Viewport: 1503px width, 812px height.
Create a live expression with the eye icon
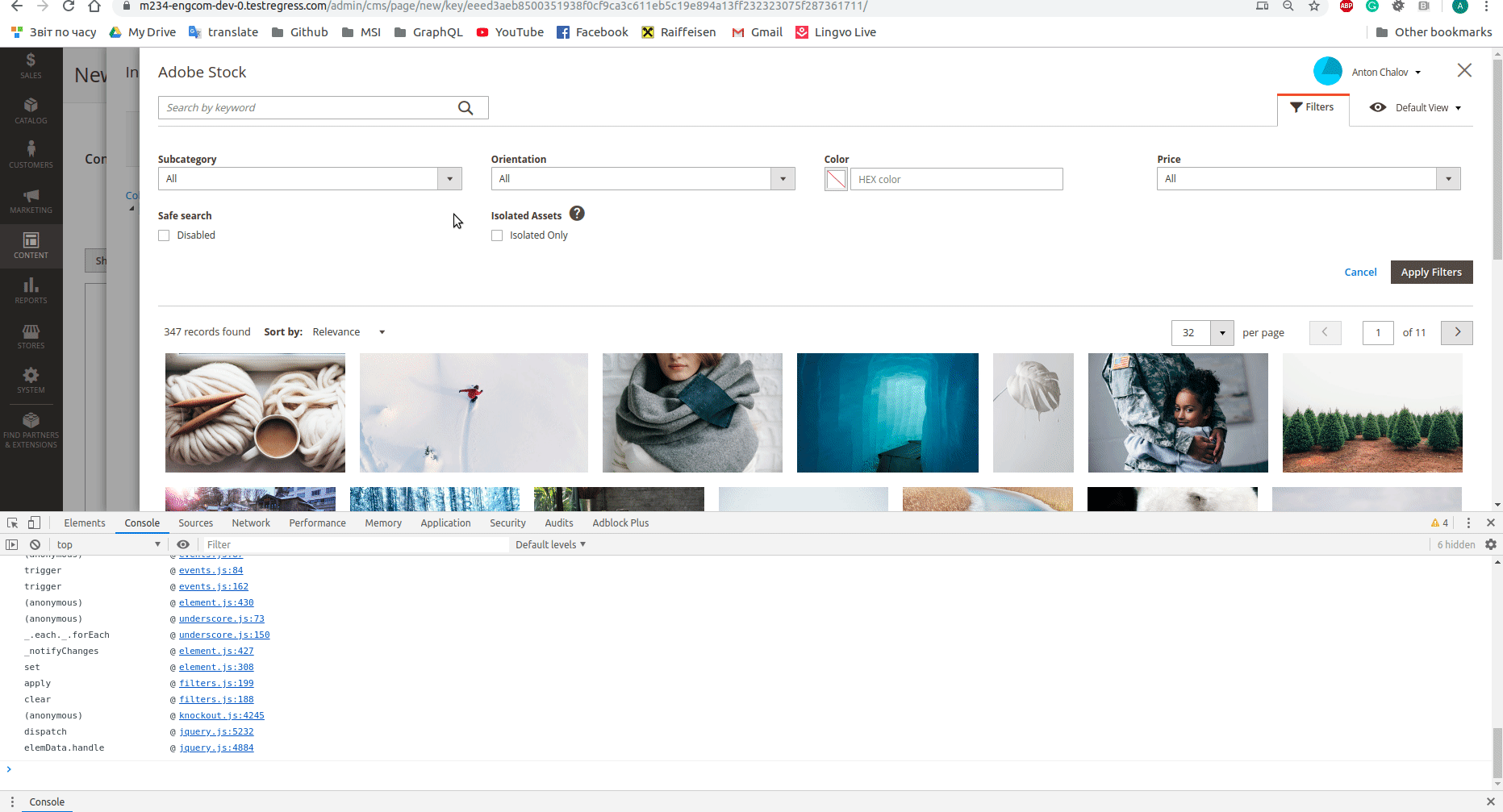pos(183,544)
